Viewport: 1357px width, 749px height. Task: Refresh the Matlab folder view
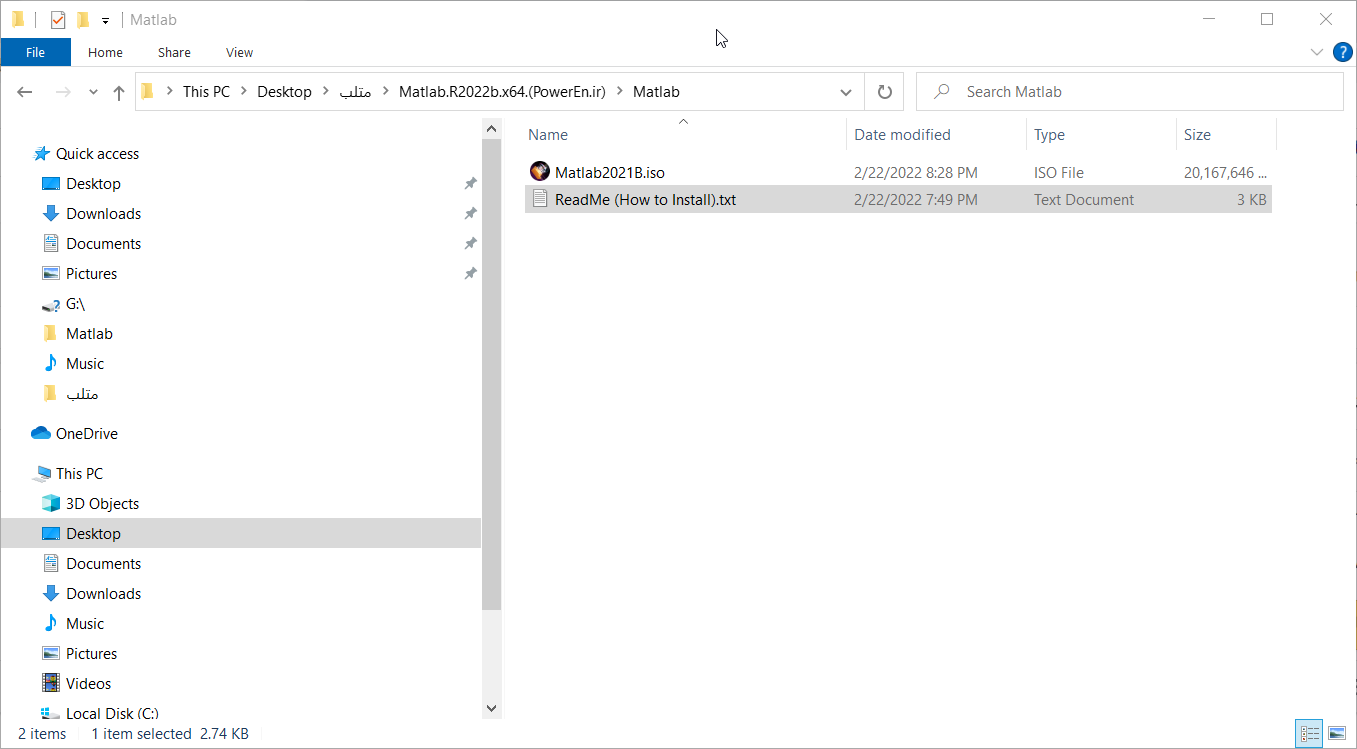point(884,92)
